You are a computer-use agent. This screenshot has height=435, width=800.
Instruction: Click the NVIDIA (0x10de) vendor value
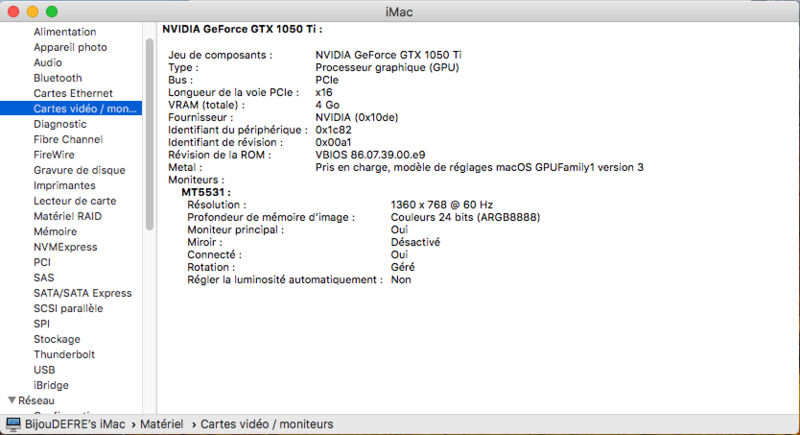357,117
